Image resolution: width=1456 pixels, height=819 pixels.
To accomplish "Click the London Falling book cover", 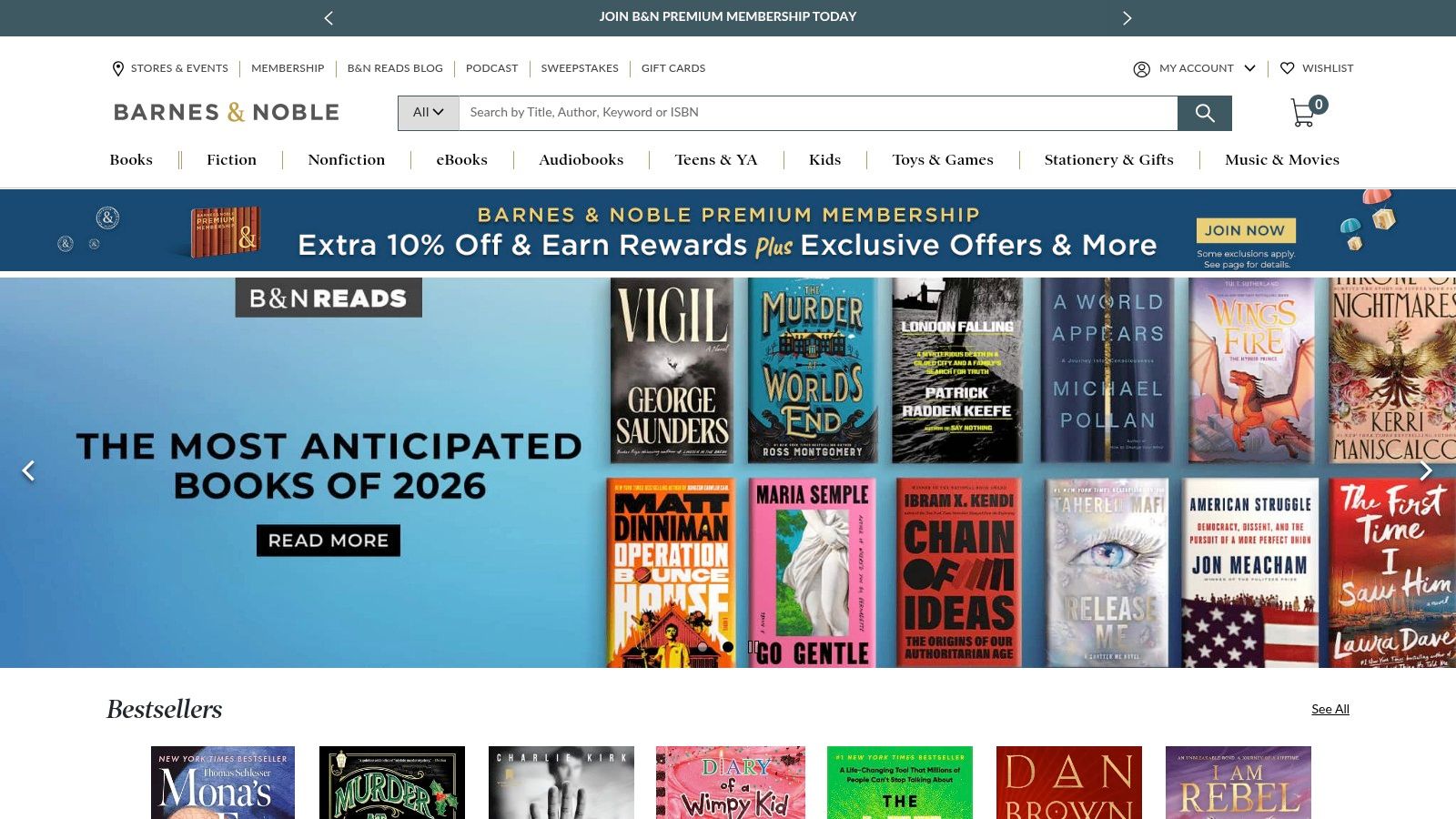I will pyautogui.click(x=957, y=371).
